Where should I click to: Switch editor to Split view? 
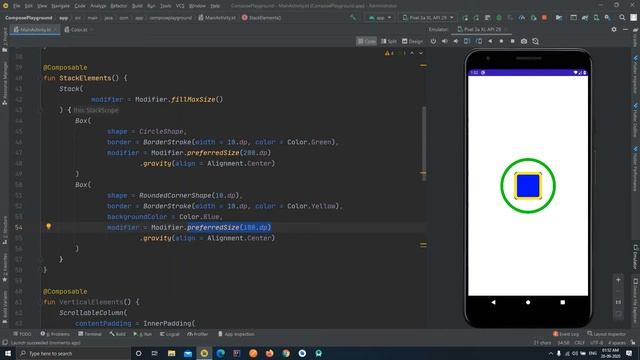point(389,41)
